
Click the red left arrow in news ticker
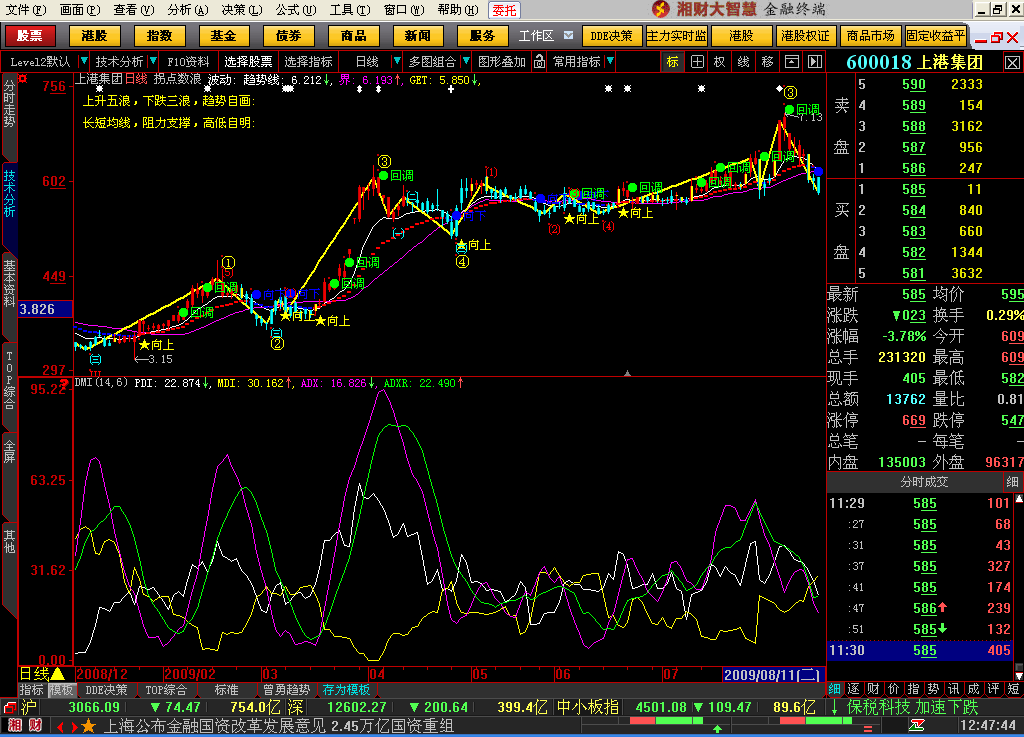[60, 727]
